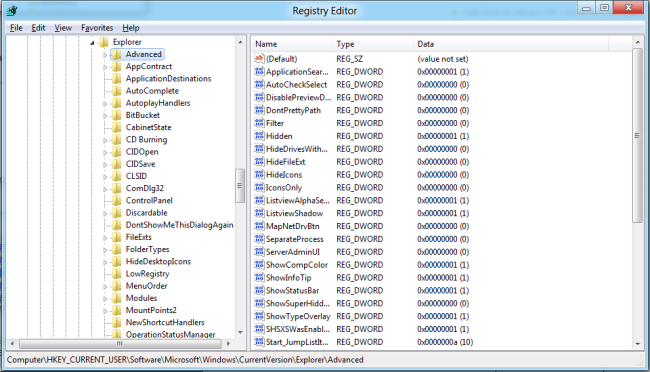Click tree pane scroll down arrow
Viewport: 650px width, 372px height.
click(240, 332)
